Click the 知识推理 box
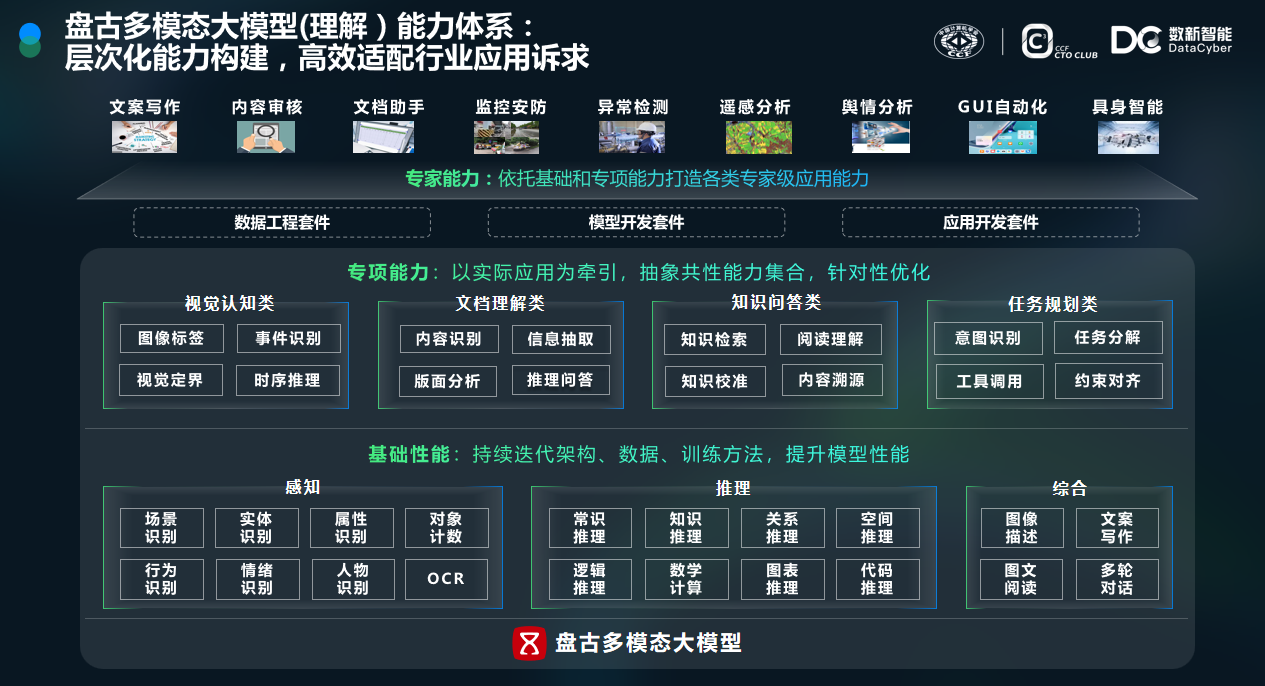1265x686 pixels. pos(686,528)
